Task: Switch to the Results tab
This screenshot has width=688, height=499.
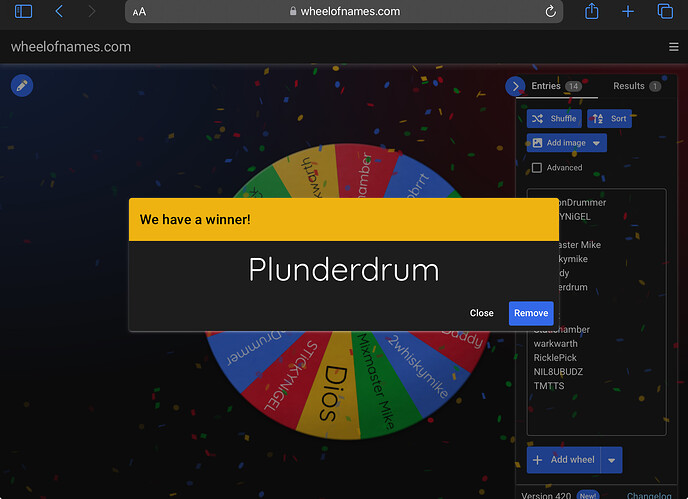Action: [637, 86]
